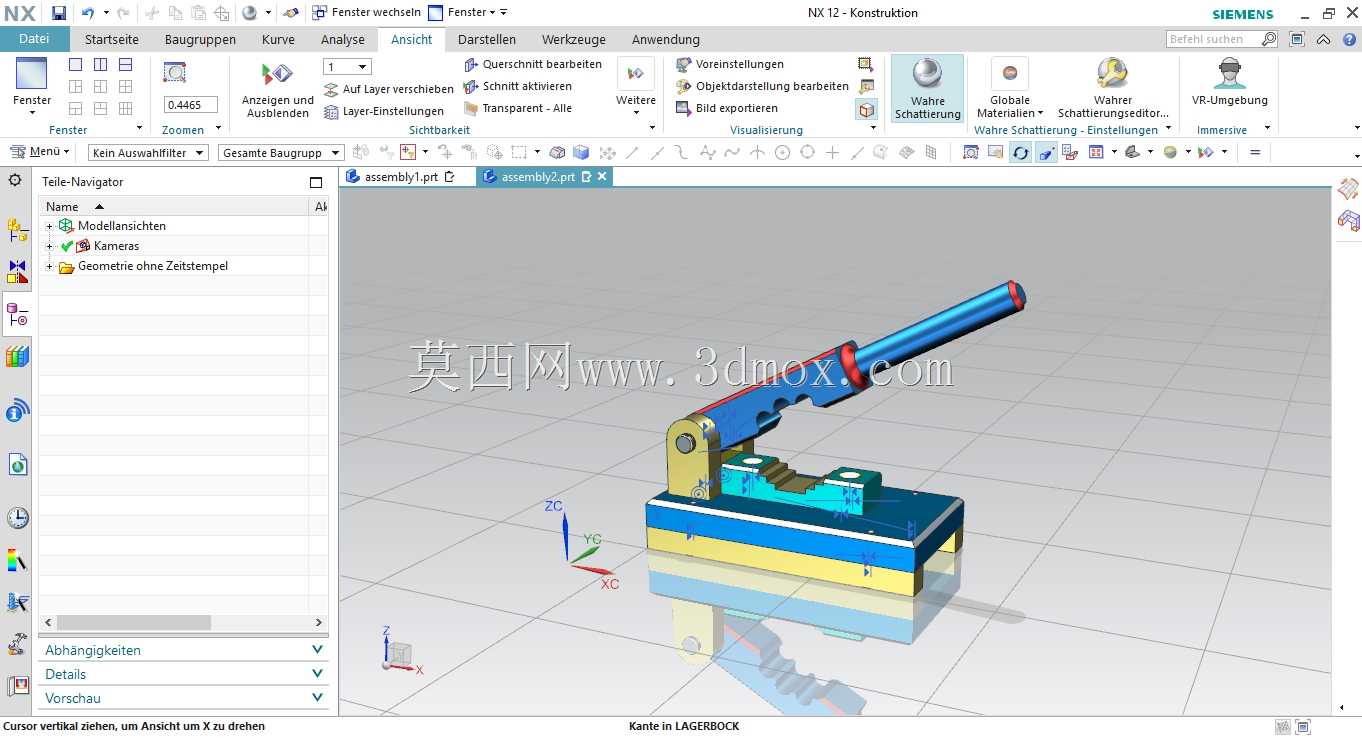Open Voreinstellungen in Visualisierung group
Image resolution: width=1362 pixels, height=738 pixels.
click(x=730, y=64)
